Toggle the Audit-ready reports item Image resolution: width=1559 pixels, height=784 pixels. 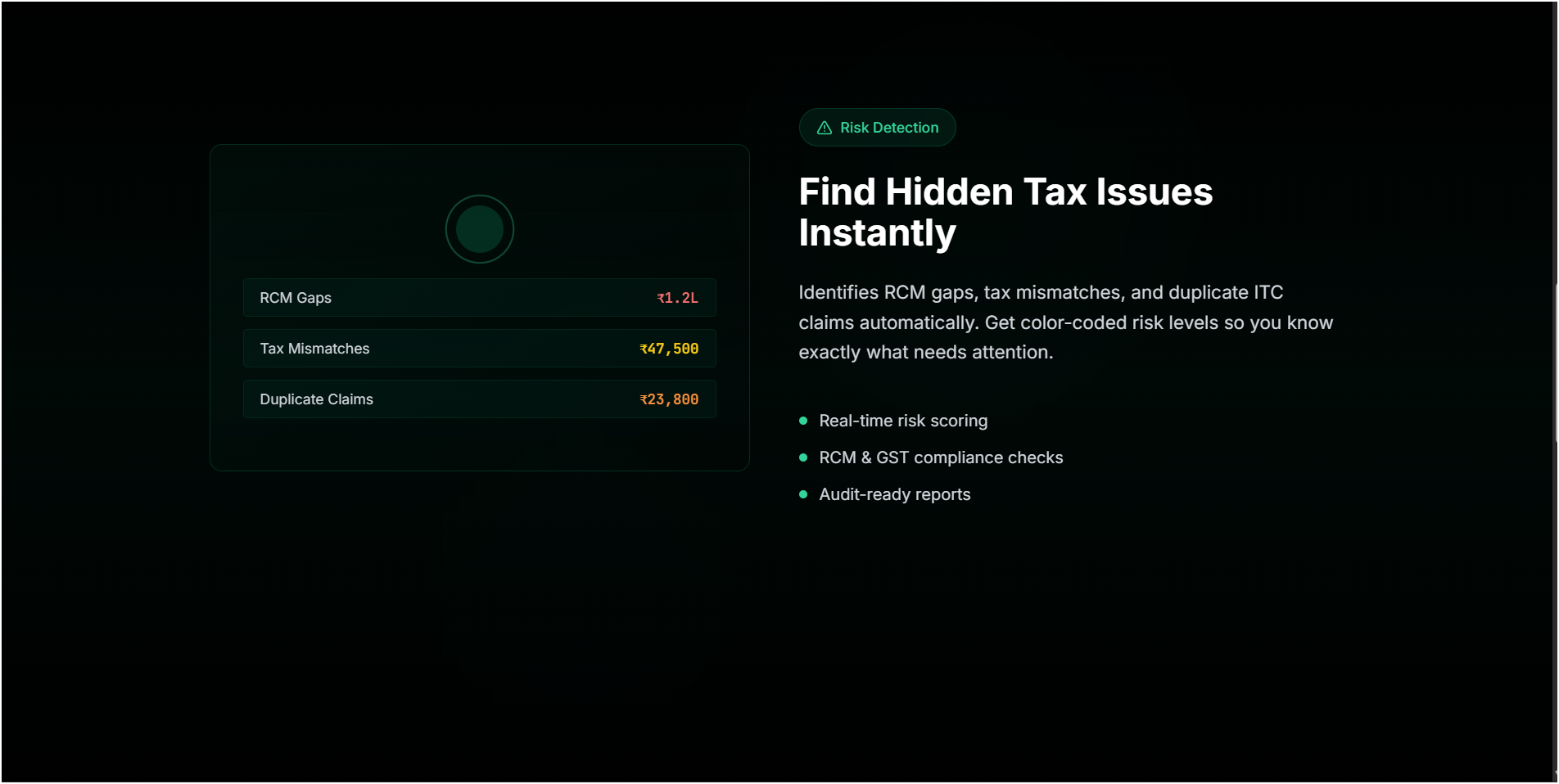(894, 494)
